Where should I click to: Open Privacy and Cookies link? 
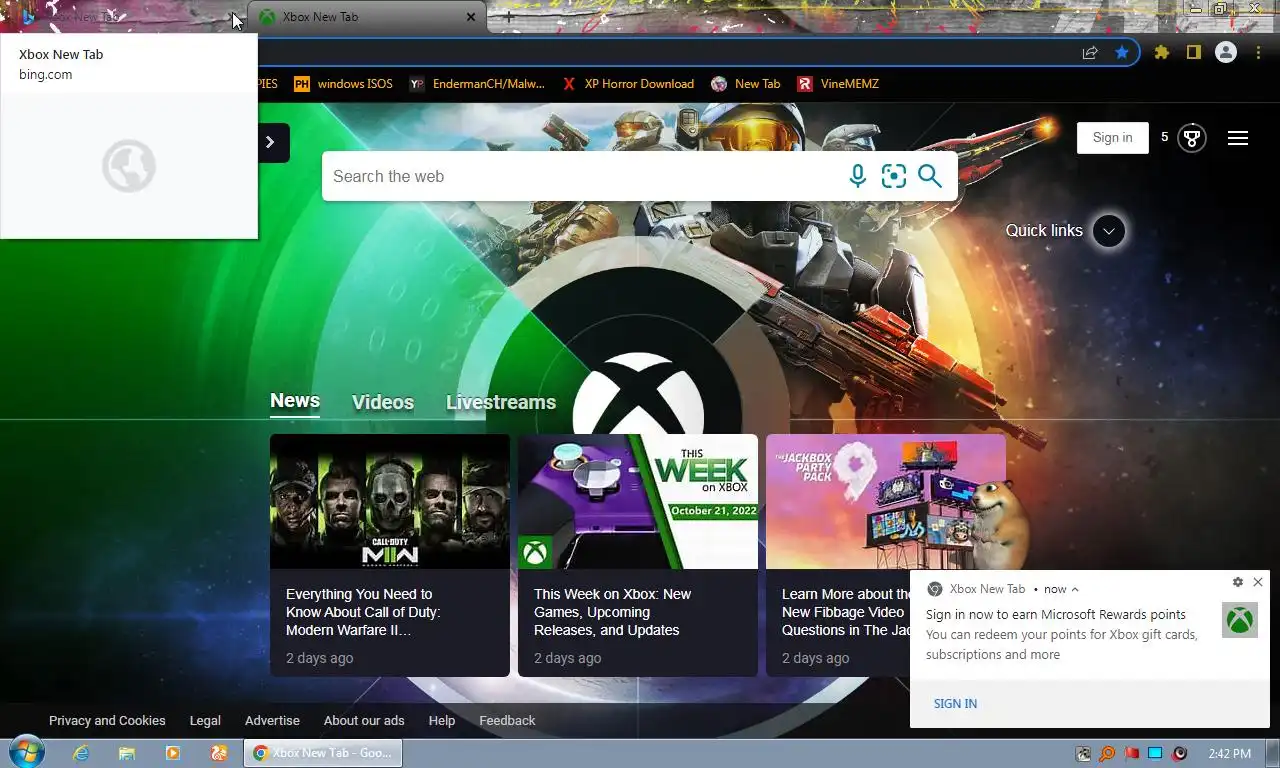click(x=107, y=720)
